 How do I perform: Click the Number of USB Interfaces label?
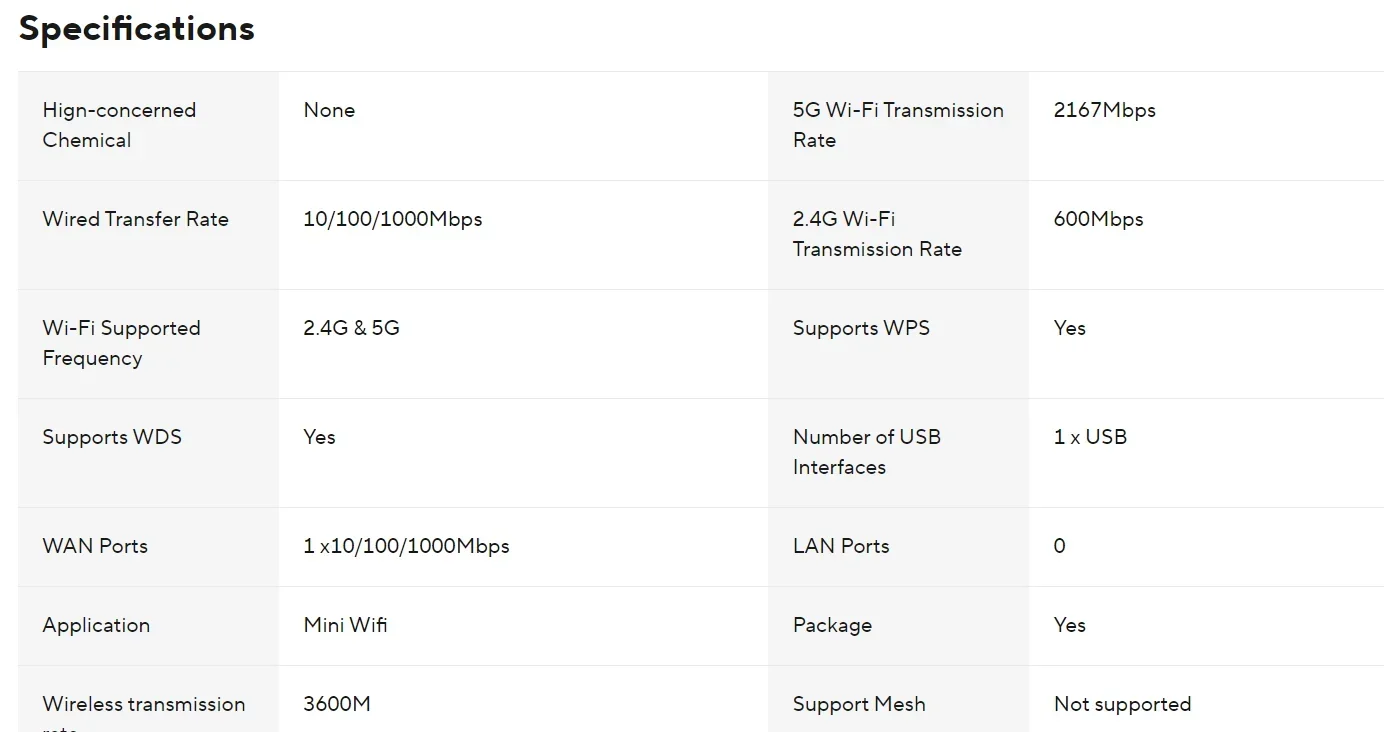tap(866, 452)
